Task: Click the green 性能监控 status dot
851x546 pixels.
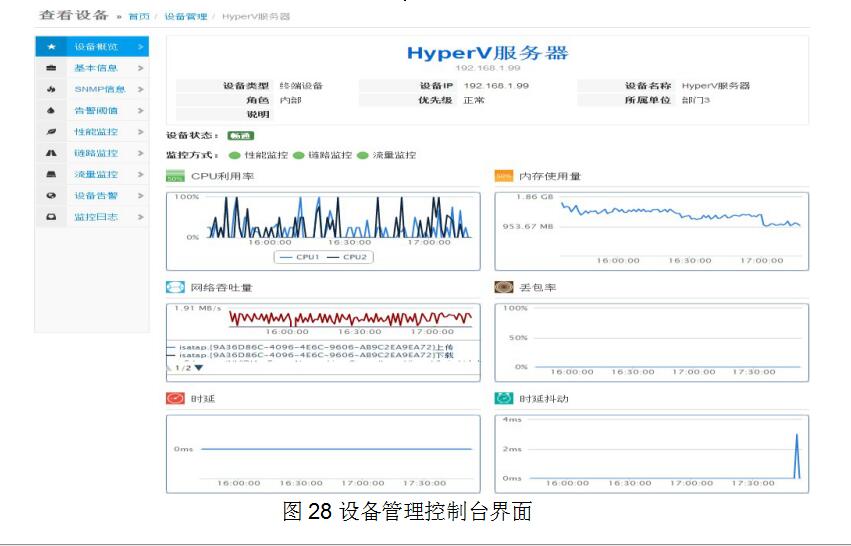Action: coord(234,156)
